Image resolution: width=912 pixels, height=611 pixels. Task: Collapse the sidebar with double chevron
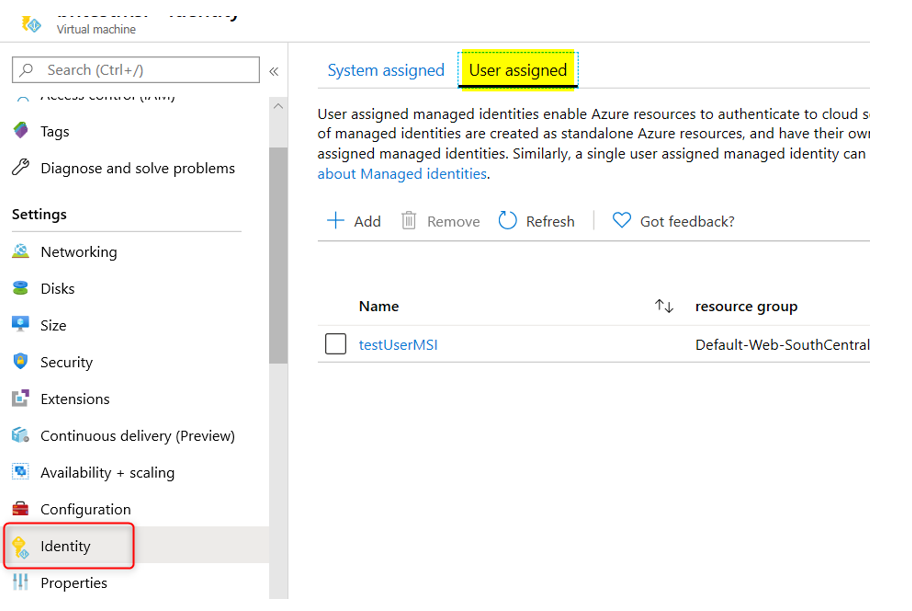pos(274,71)
